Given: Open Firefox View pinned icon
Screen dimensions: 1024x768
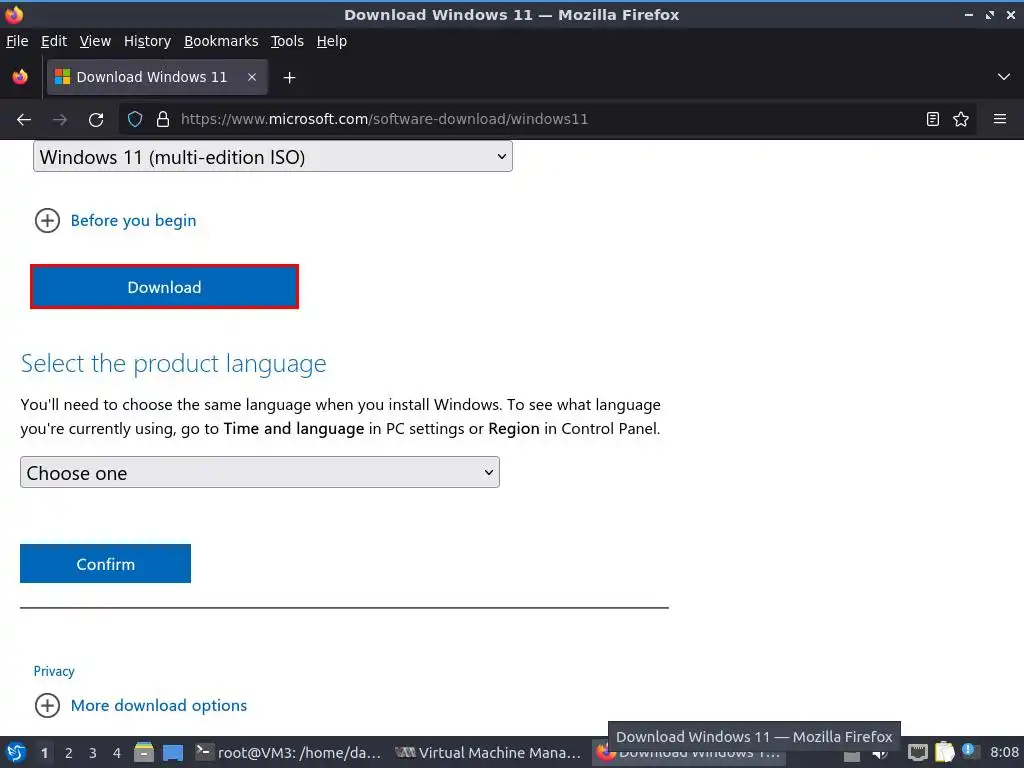Looking at the screenshot, I should click(20, 77).
